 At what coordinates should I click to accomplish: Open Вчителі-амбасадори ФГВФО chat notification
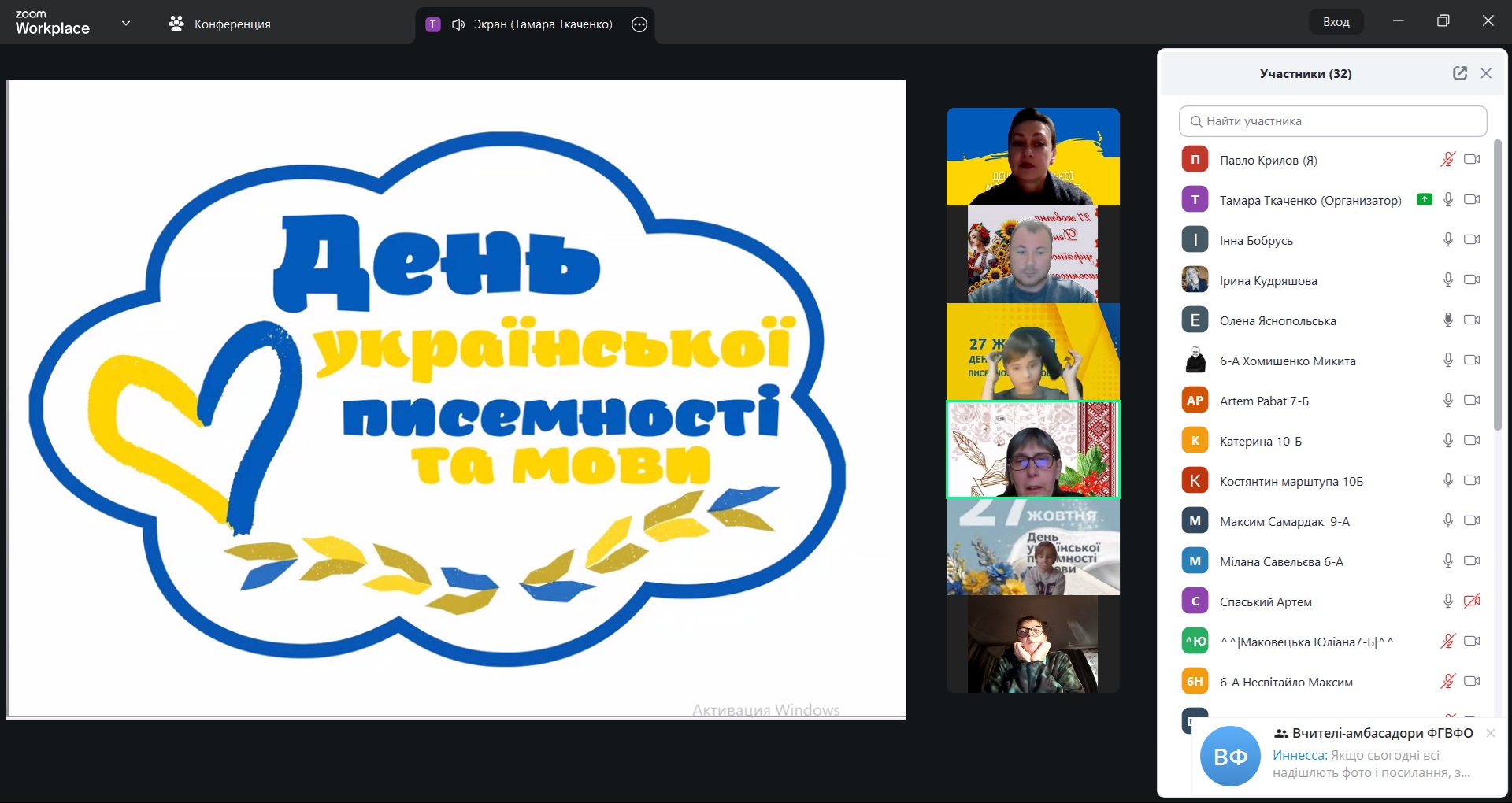[1370, 756]
